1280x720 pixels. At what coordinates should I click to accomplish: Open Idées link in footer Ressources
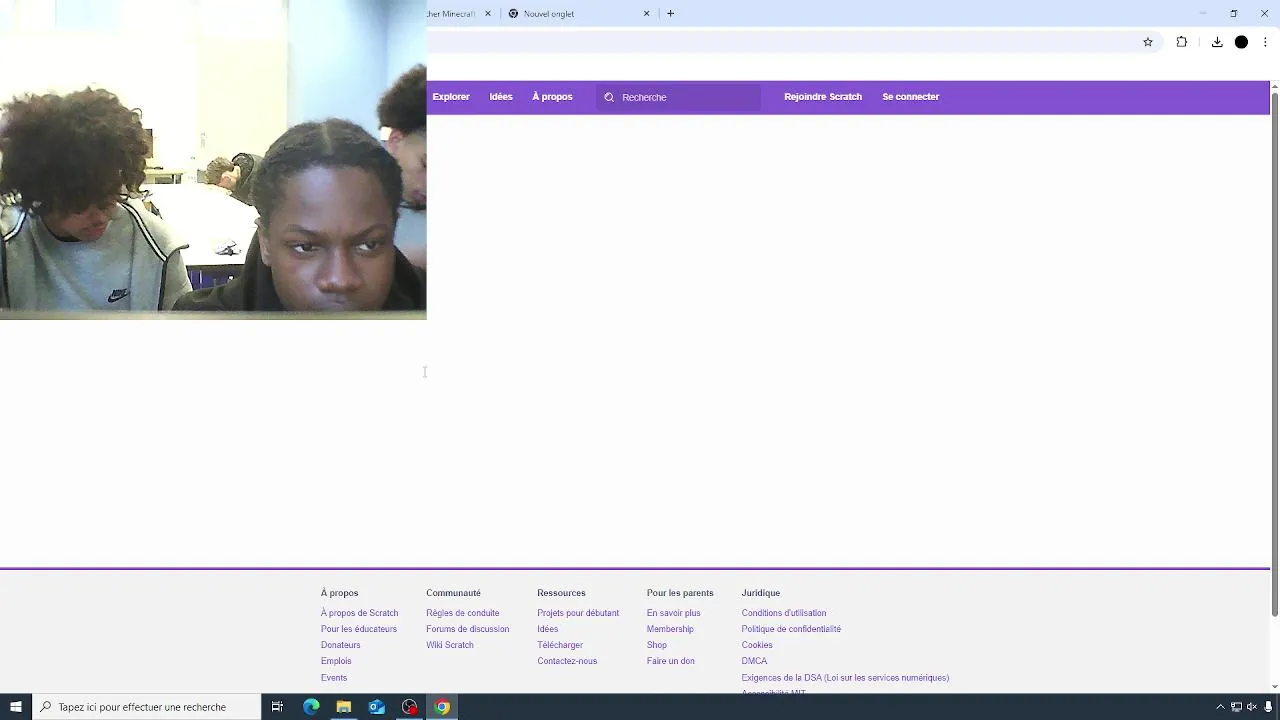pyautogui.click(x=547, y=629)
